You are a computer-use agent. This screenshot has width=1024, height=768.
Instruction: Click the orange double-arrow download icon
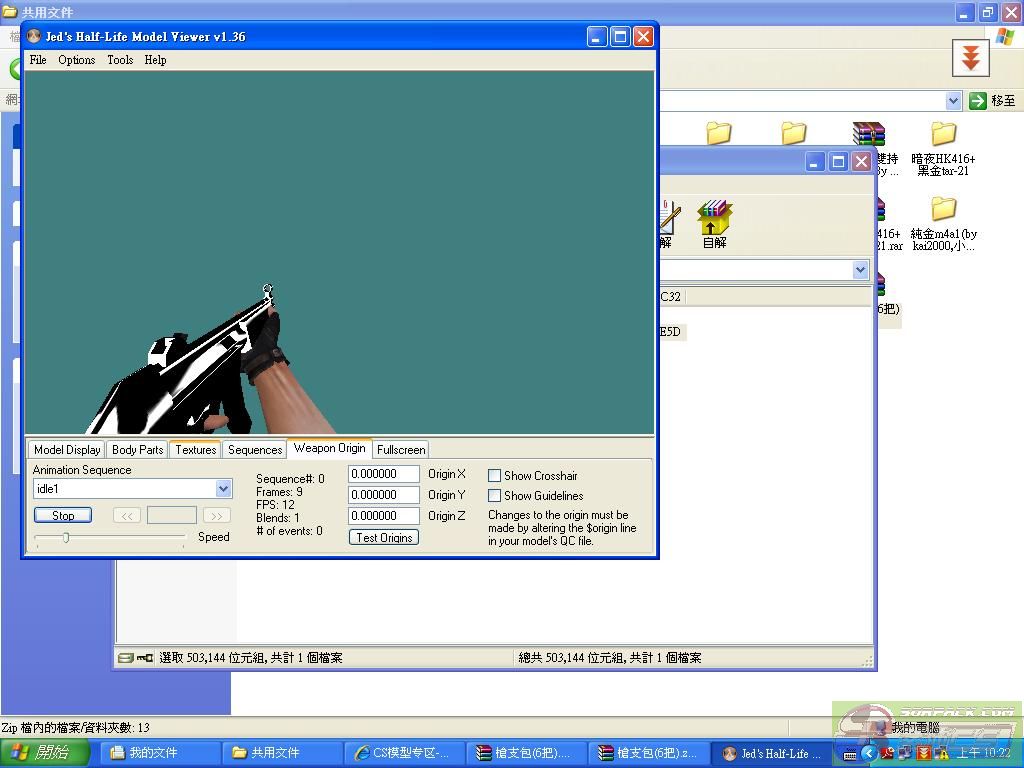969,59
